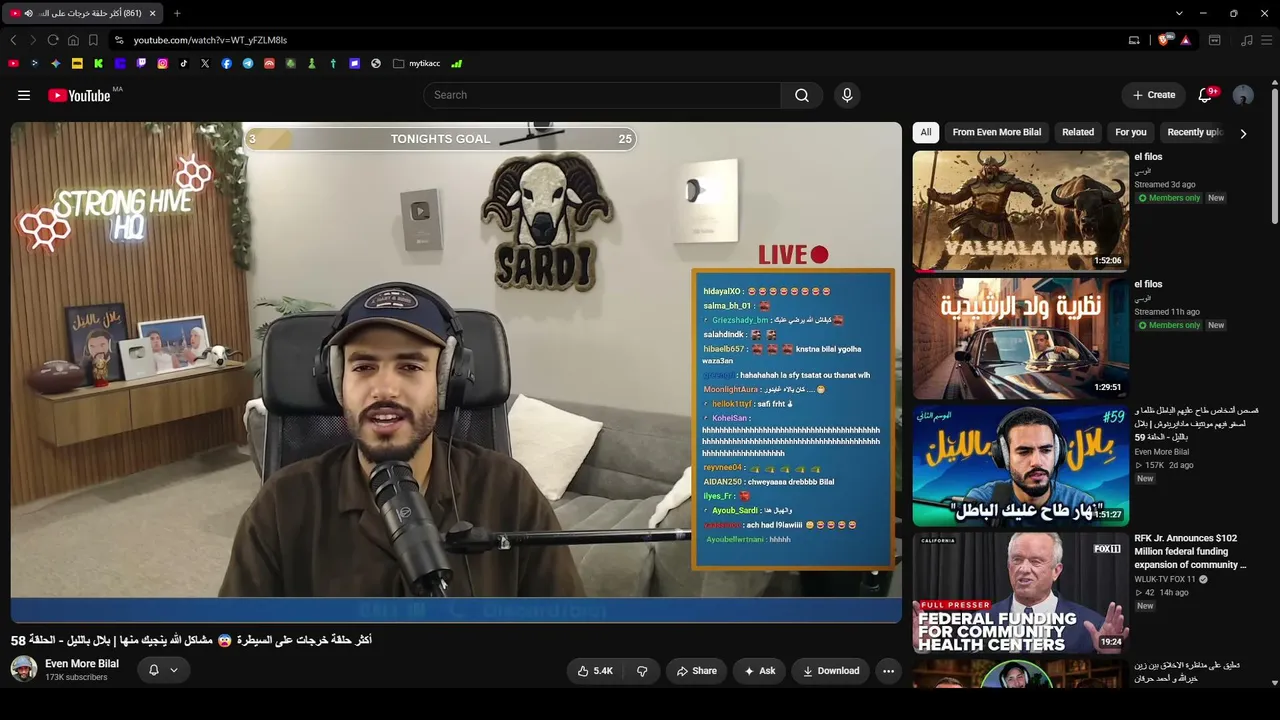Open the tab search dropdown arrow

pyautogui.click(x=1179, y=13)
